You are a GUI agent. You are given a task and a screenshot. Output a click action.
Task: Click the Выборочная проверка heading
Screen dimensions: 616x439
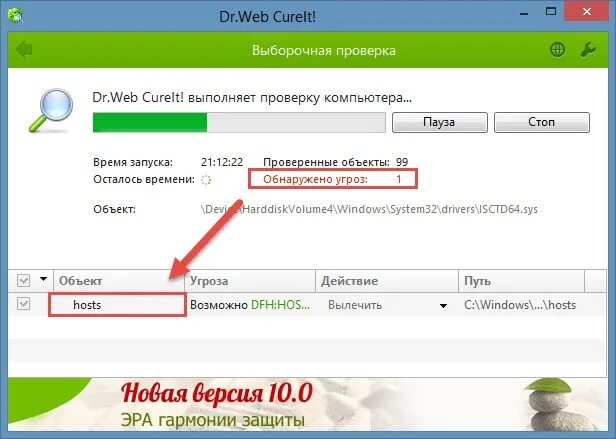pyautogui.click(x=324, y=51)
